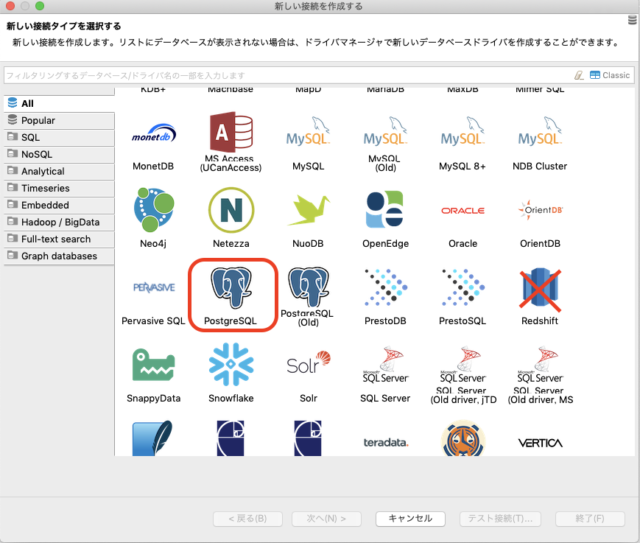Choose NDB Cluster driver
This screenshot has width=640, height=543.
(x=540, y=132)
